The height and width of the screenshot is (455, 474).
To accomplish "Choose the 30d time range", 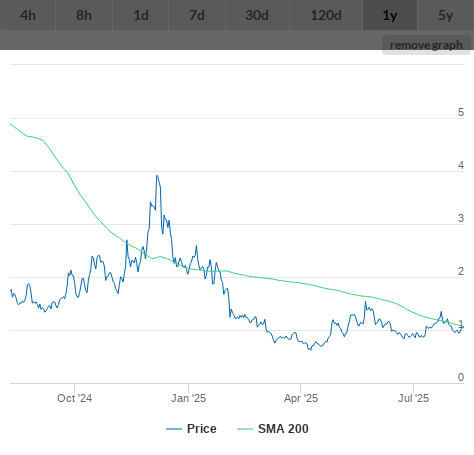I will click(257, 15).
